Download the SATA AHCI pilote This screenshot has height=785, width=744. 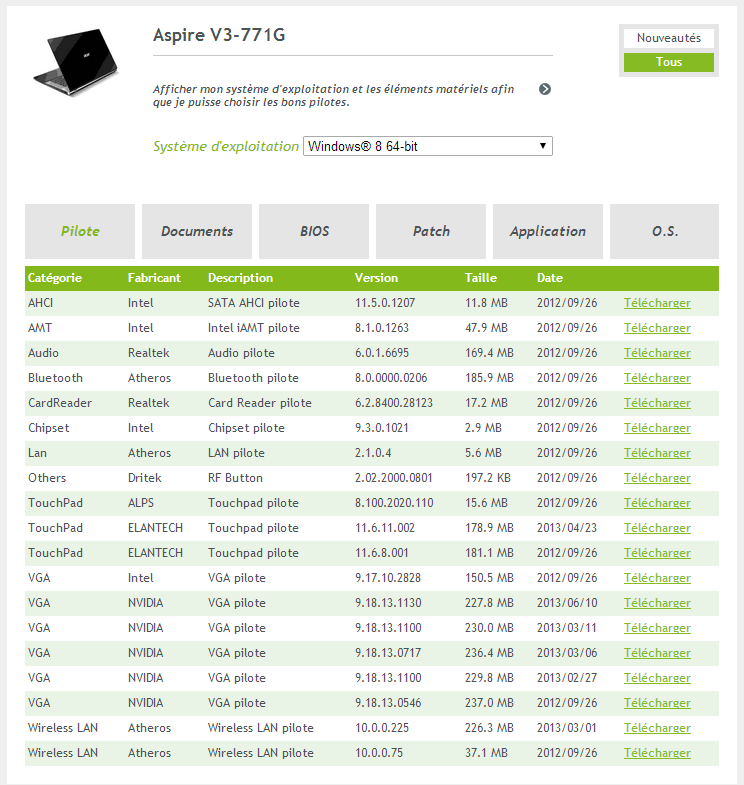tap(657, 303)
